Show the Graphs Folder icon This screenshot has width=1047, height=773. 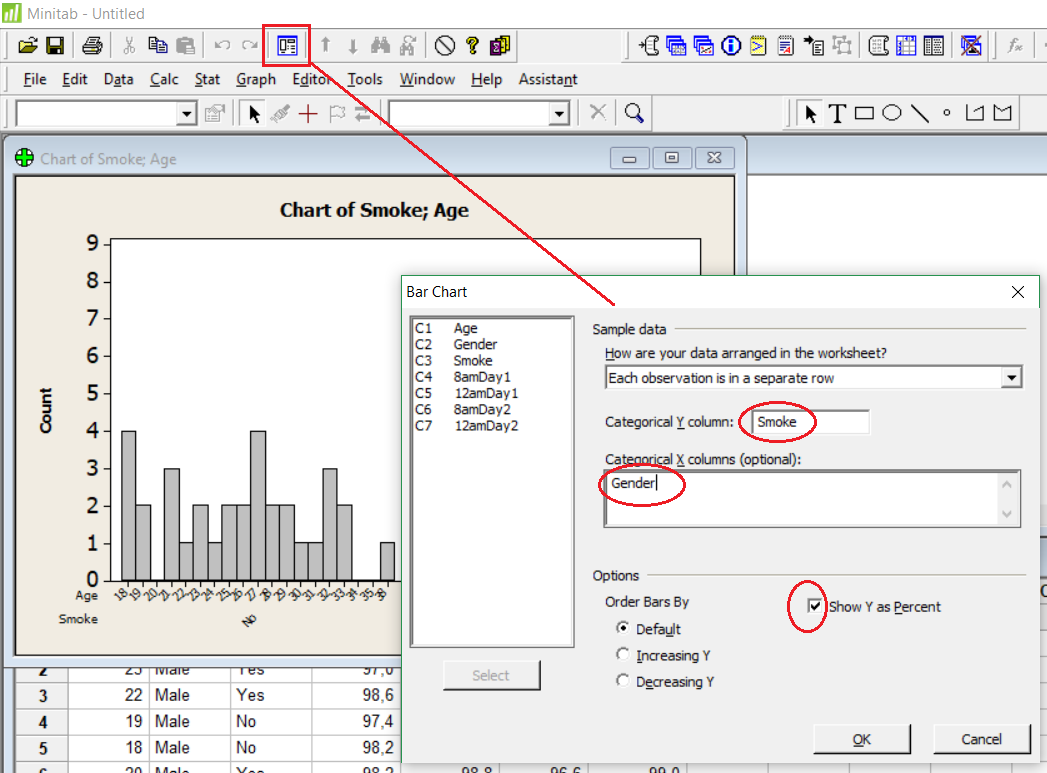point(704,45)
